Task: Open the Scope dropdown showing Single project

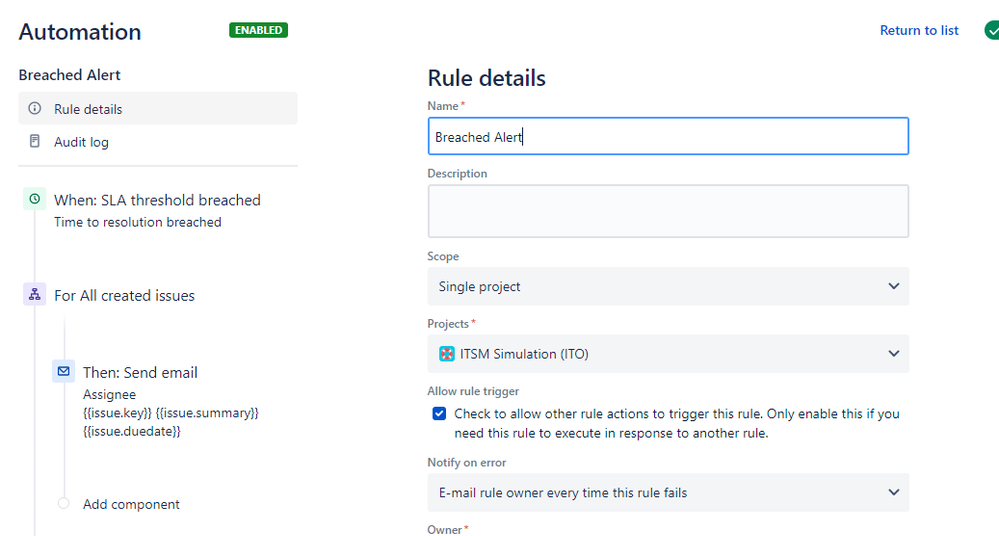Action: [x=668, y=286]
